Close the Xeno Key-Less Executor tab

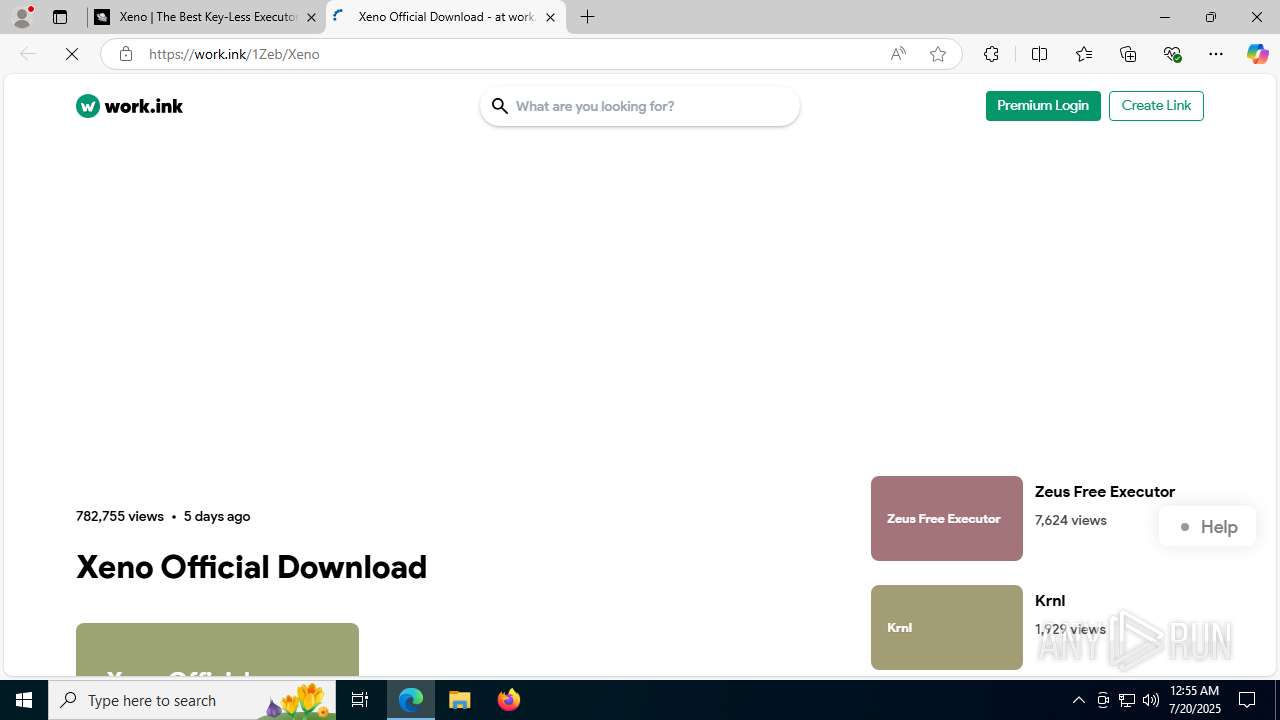(x=311, y=17)
